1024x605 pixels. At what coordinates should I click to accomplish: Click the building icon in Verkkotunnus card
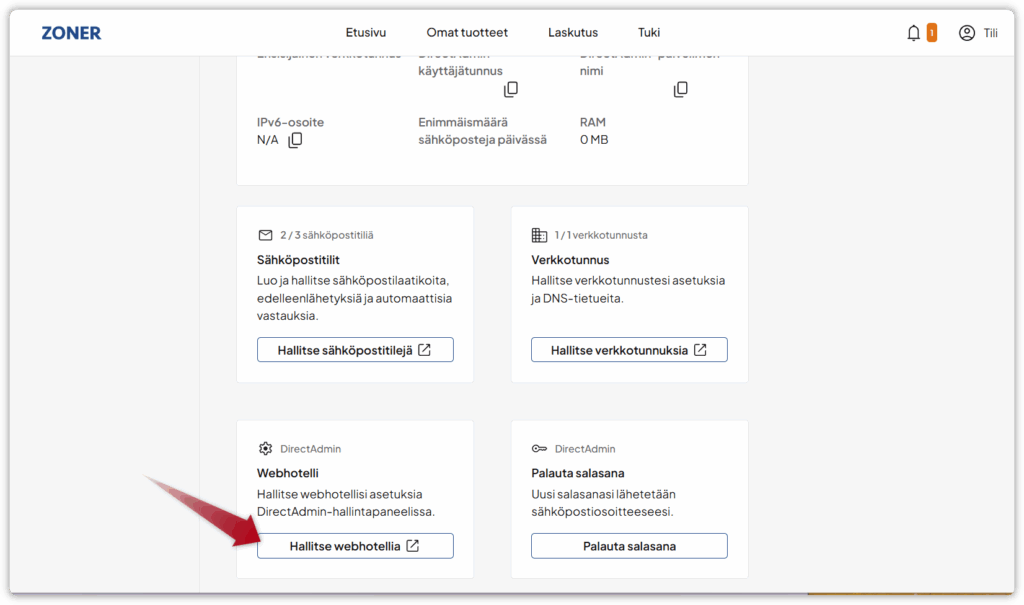tap(539, 235)
